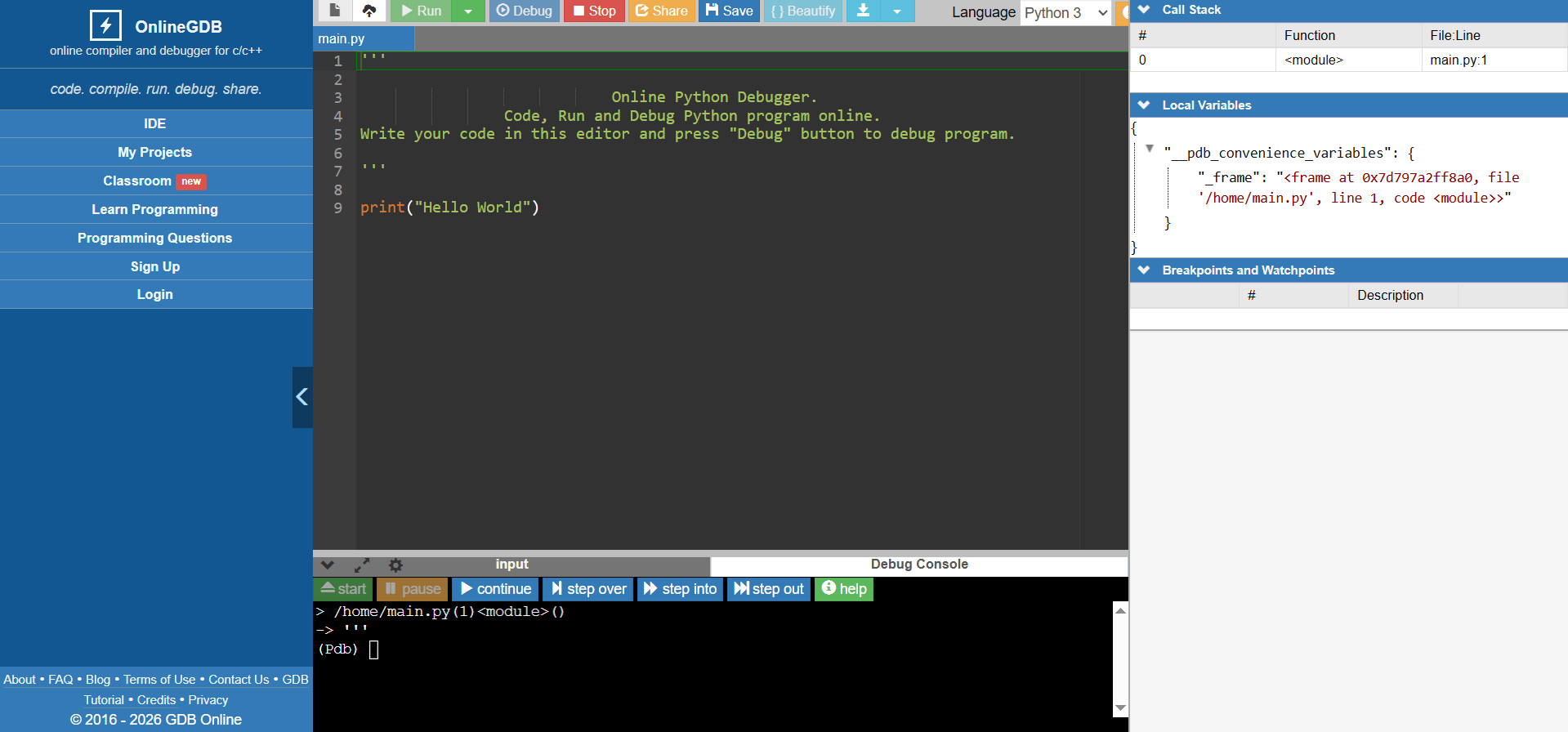Image resolution: width=1568 pixels, height=732 pixels.
Task: Run the program with Run button
Action: [421, 11]
